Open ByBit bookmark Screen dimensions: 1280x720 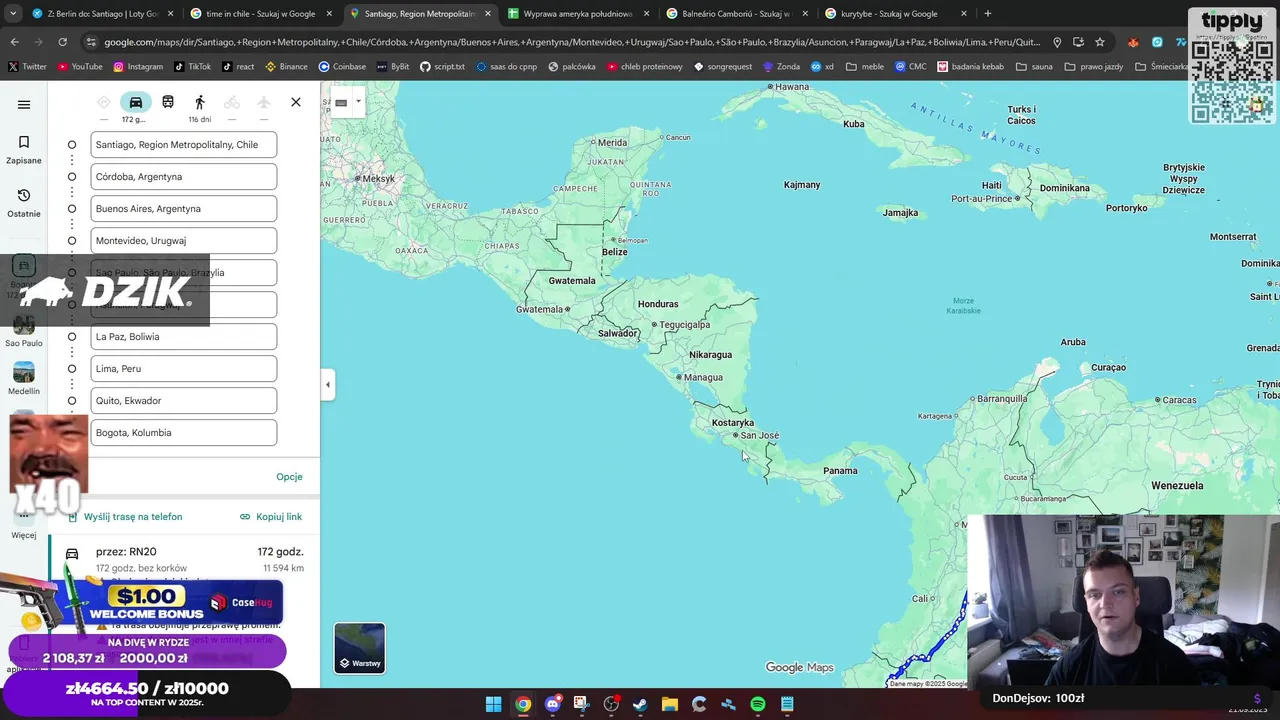pyautogui.click(x=392, y=67)
